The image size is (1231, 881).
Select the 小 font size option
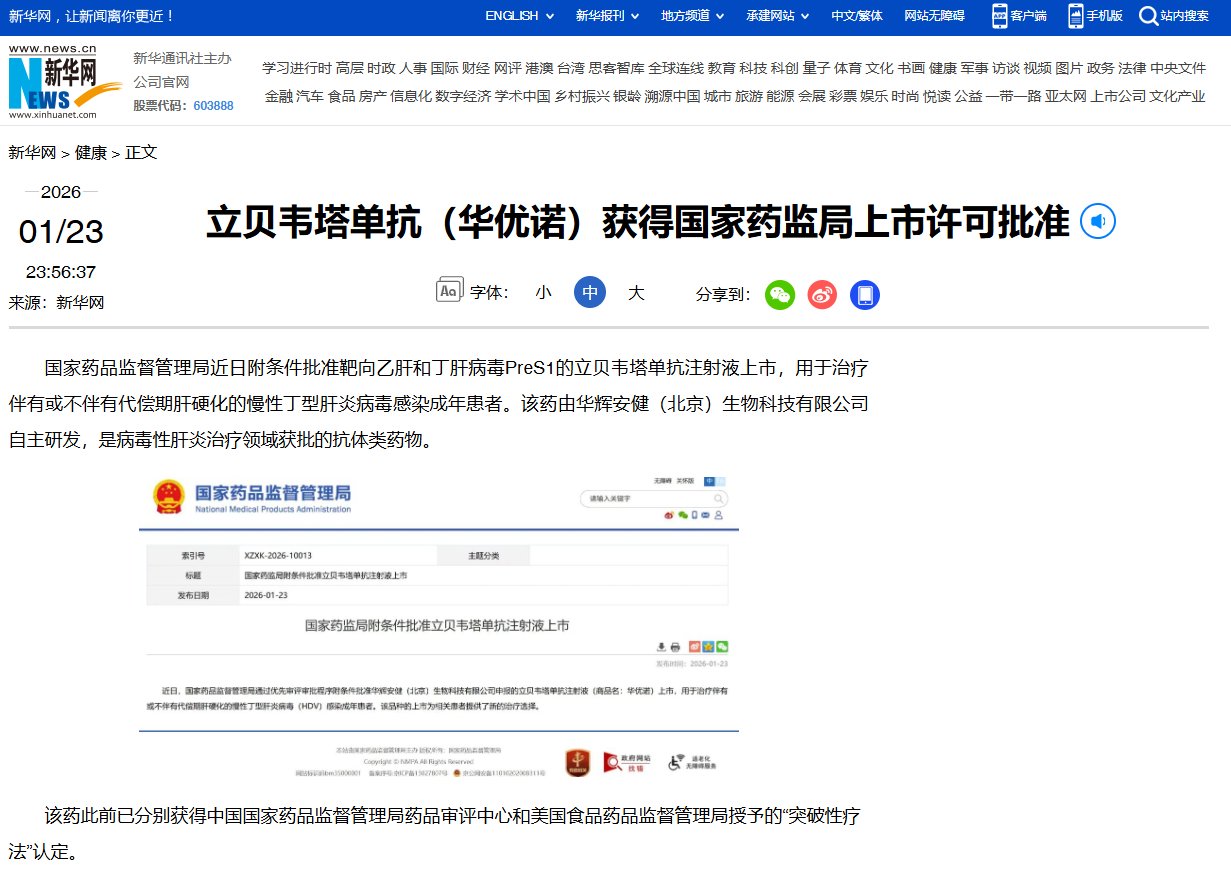pyautogui.click(x=543, y=291)
